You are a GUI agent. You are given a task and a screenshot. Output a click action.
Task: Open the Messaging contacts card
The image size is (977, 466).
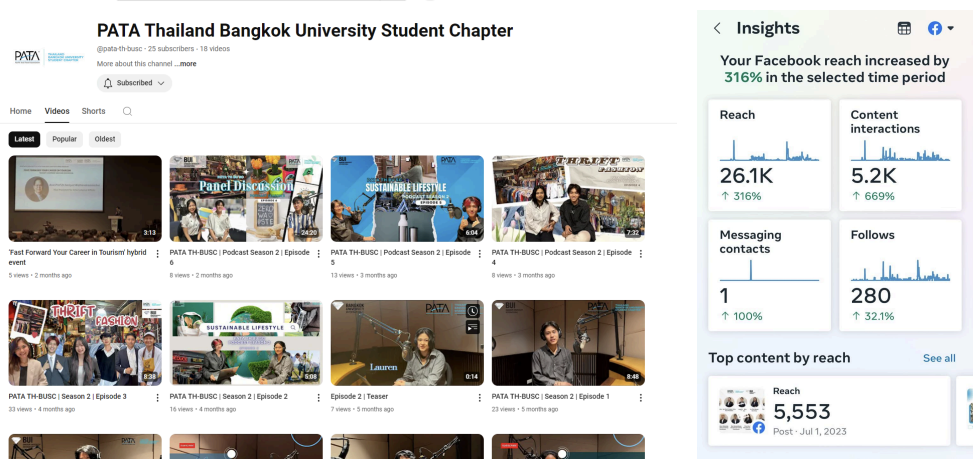coord(770,275)
